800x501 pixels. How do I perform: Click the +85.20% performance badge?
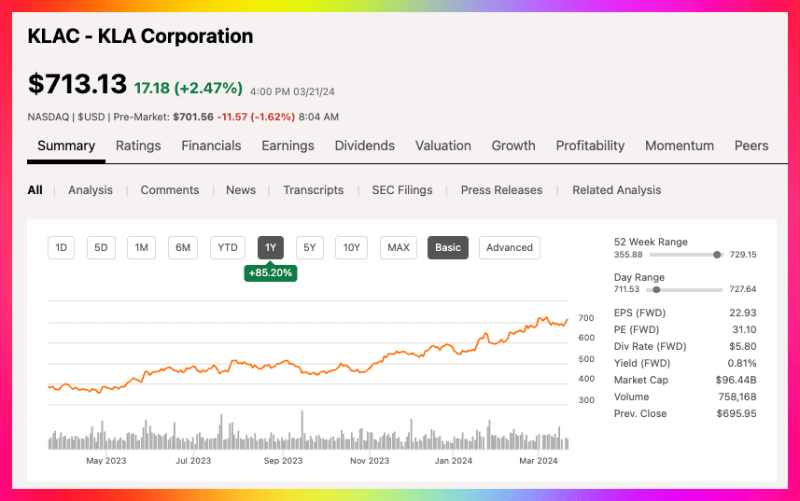pos(270,273)
